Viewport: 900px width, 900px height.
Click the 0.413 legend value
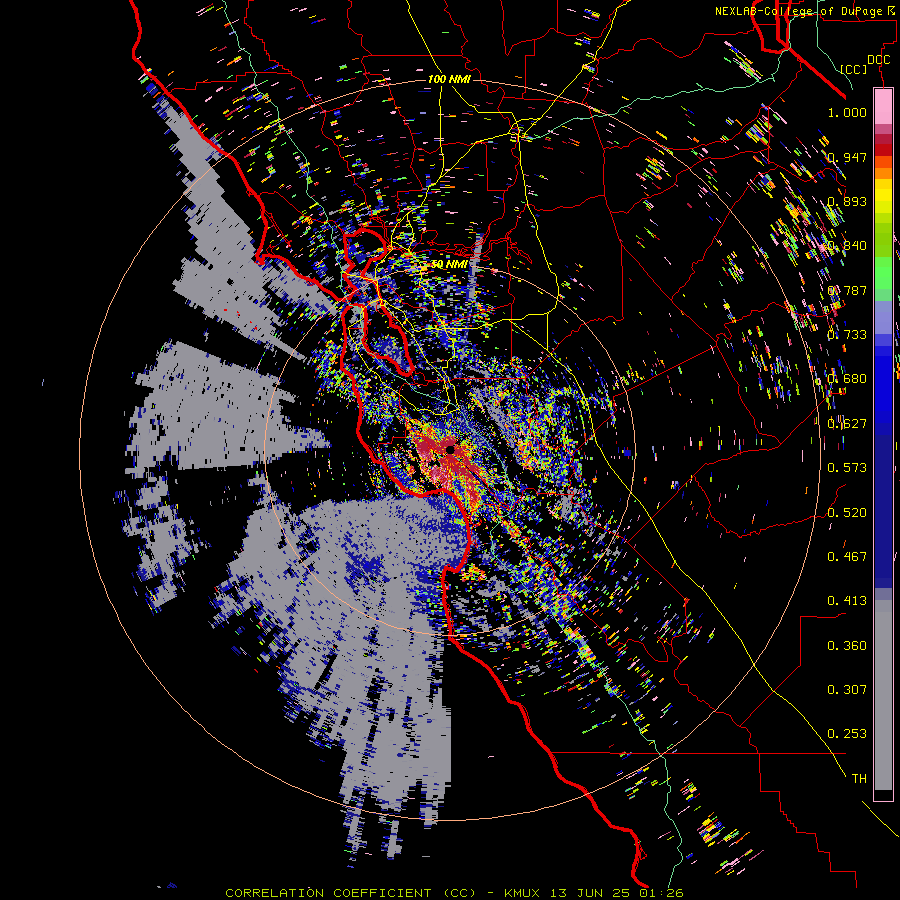[847, 600]
